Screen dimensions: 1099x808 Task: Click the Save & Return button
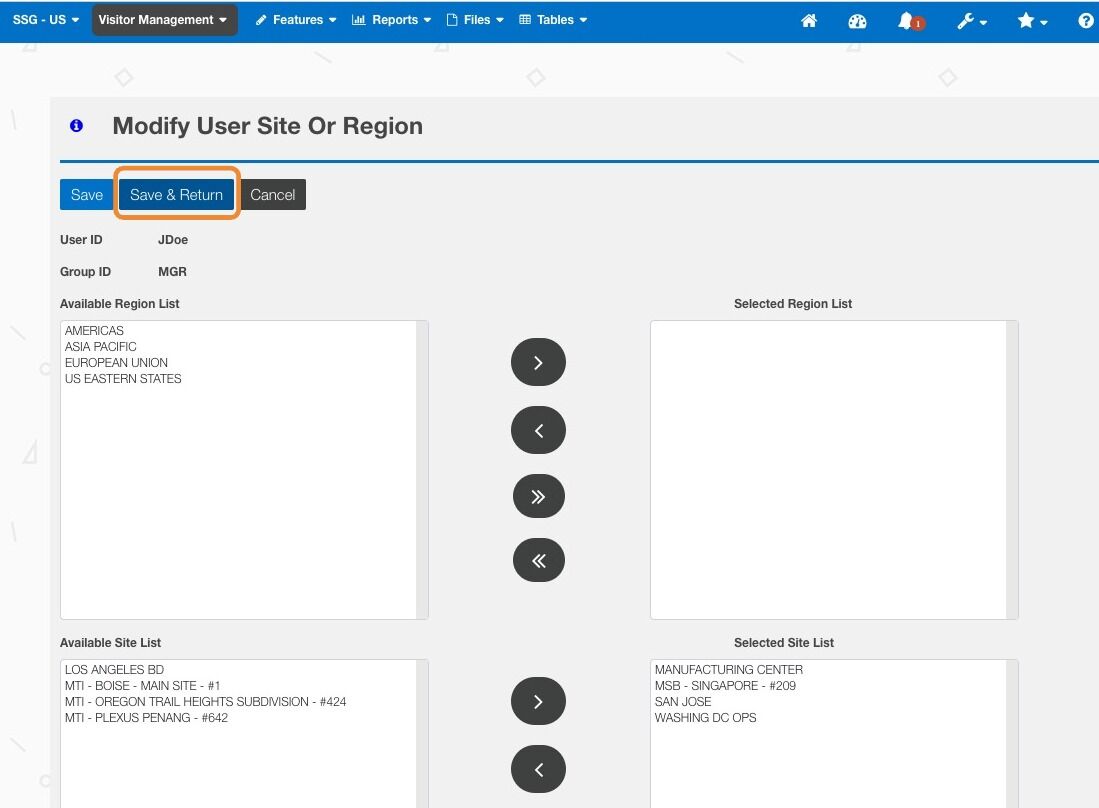click(x=177, y=195)
